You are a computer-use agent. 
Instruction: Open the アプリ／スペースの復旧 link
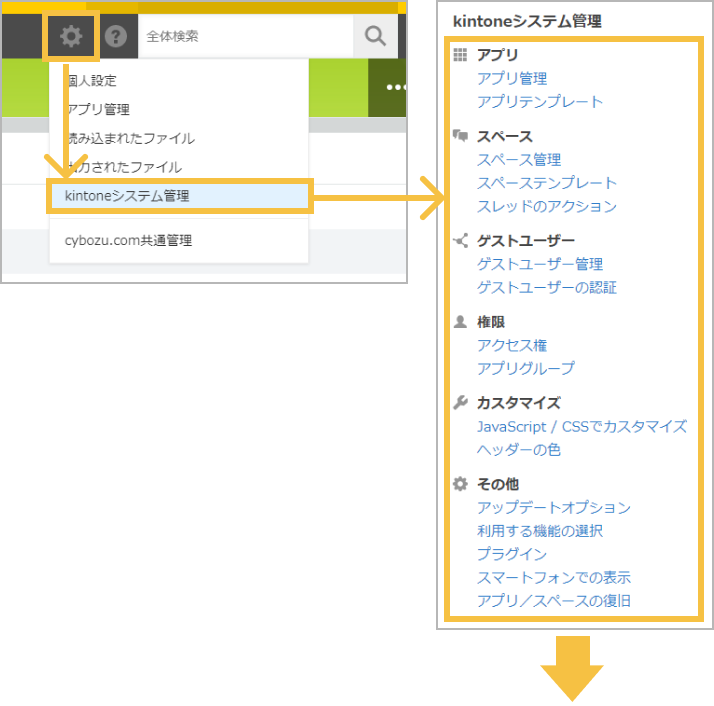tap(554, 600)
